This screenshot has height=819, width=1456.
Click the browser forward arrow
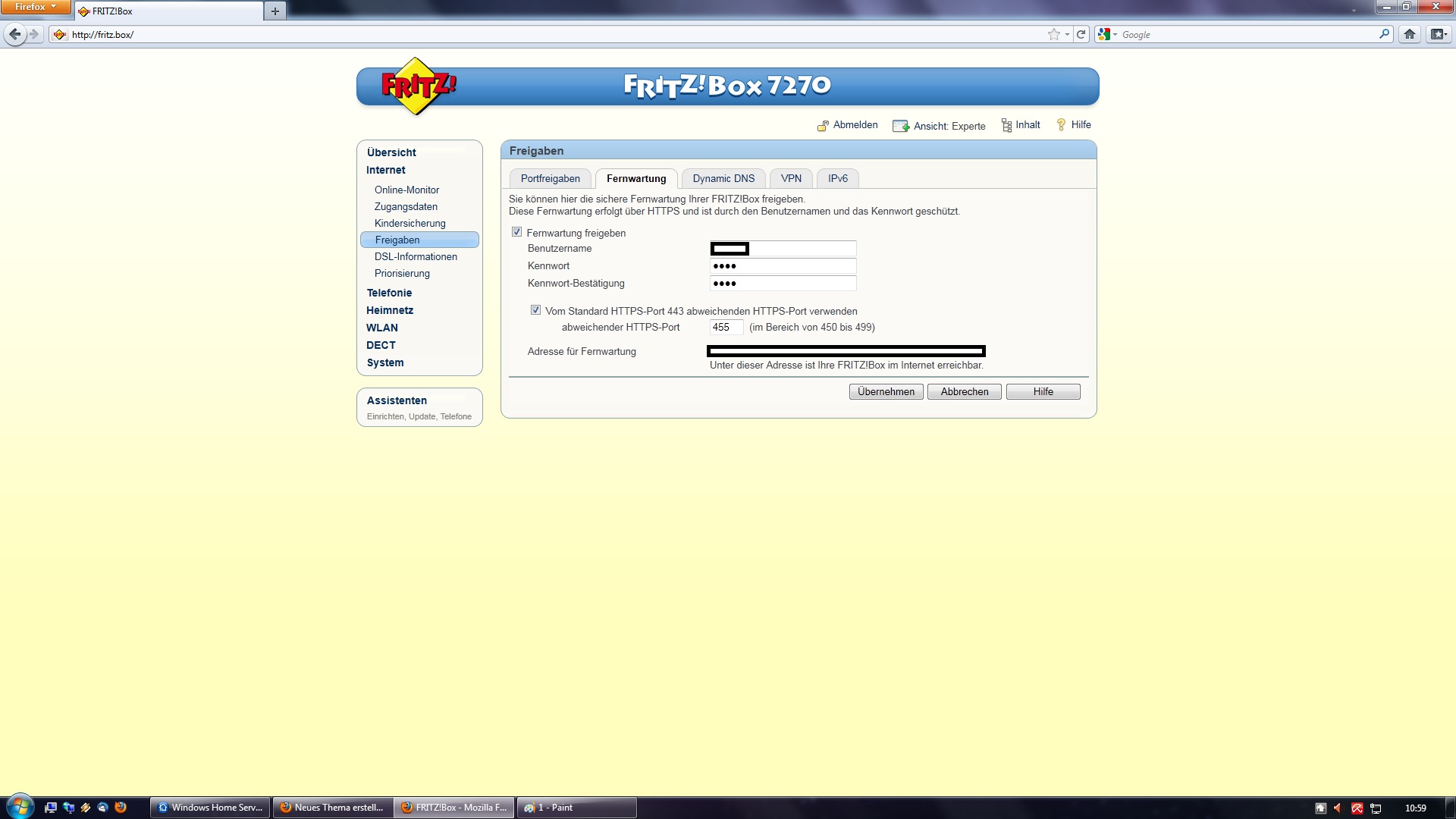coord(33,34)
